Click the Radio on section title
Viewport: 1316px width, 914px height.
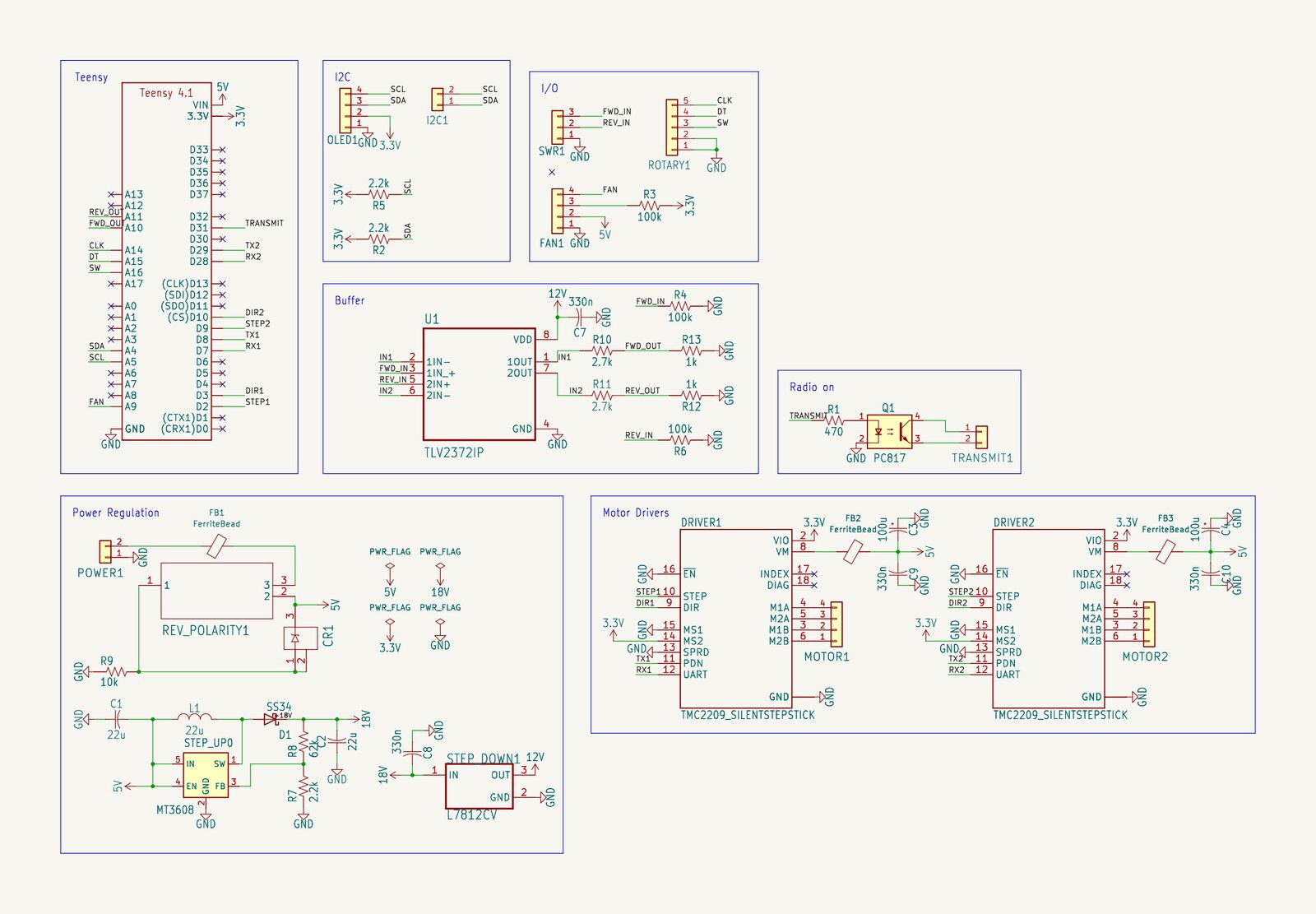(x=811, y=387)
